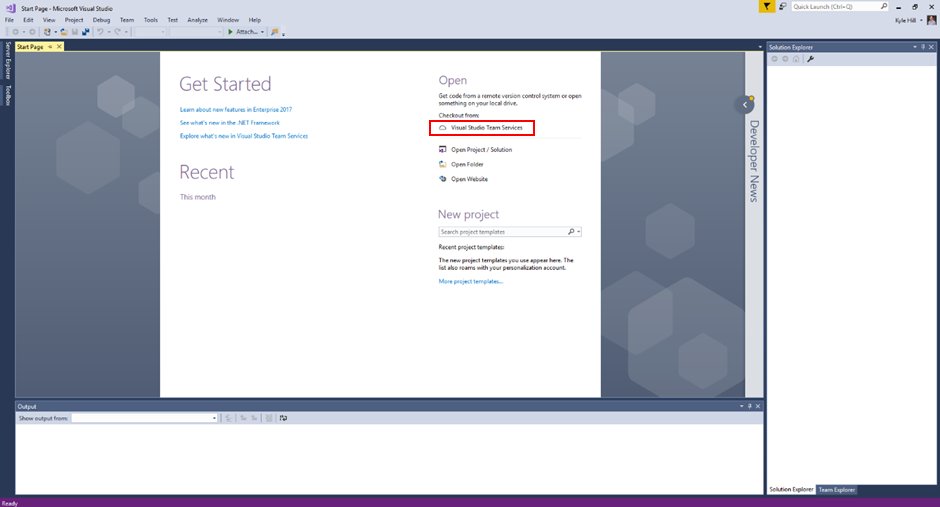Toggle the pin on the Start Page tab

pos(50,47)
